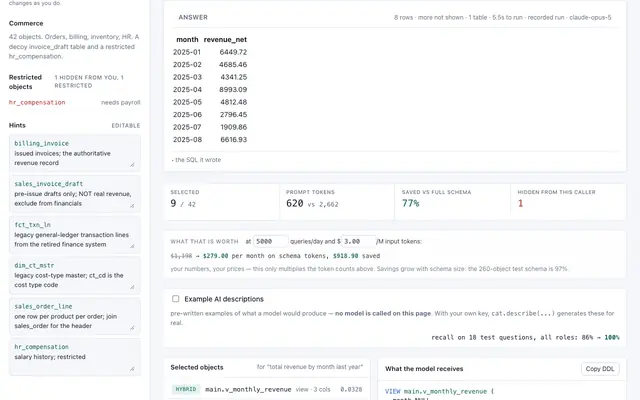The width and height of the screenshot is (640, 400).
Task: Click the 6616.93 revenue cell
Action: point(233,140)
